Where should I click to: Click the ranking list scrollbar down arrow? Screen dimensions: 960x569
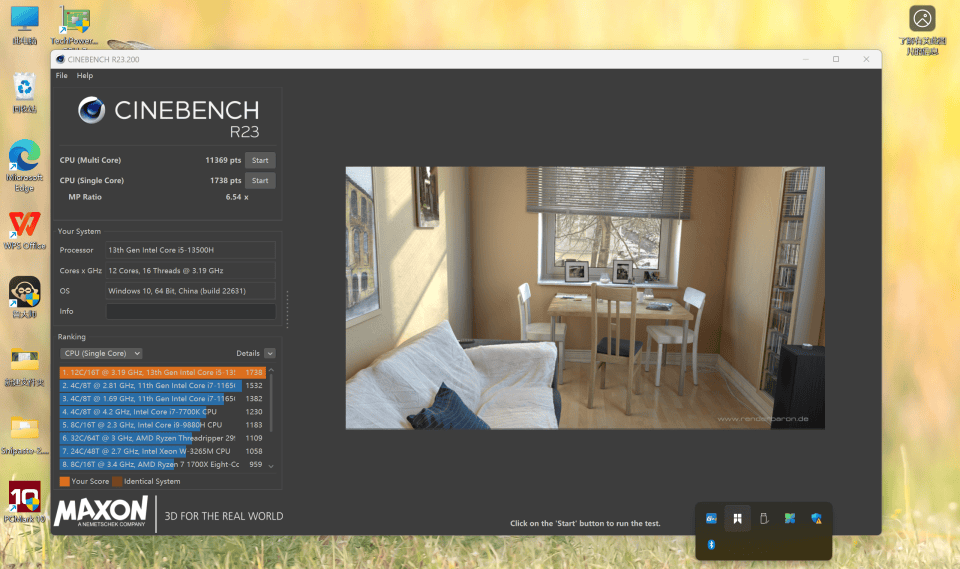coord(271,465)
